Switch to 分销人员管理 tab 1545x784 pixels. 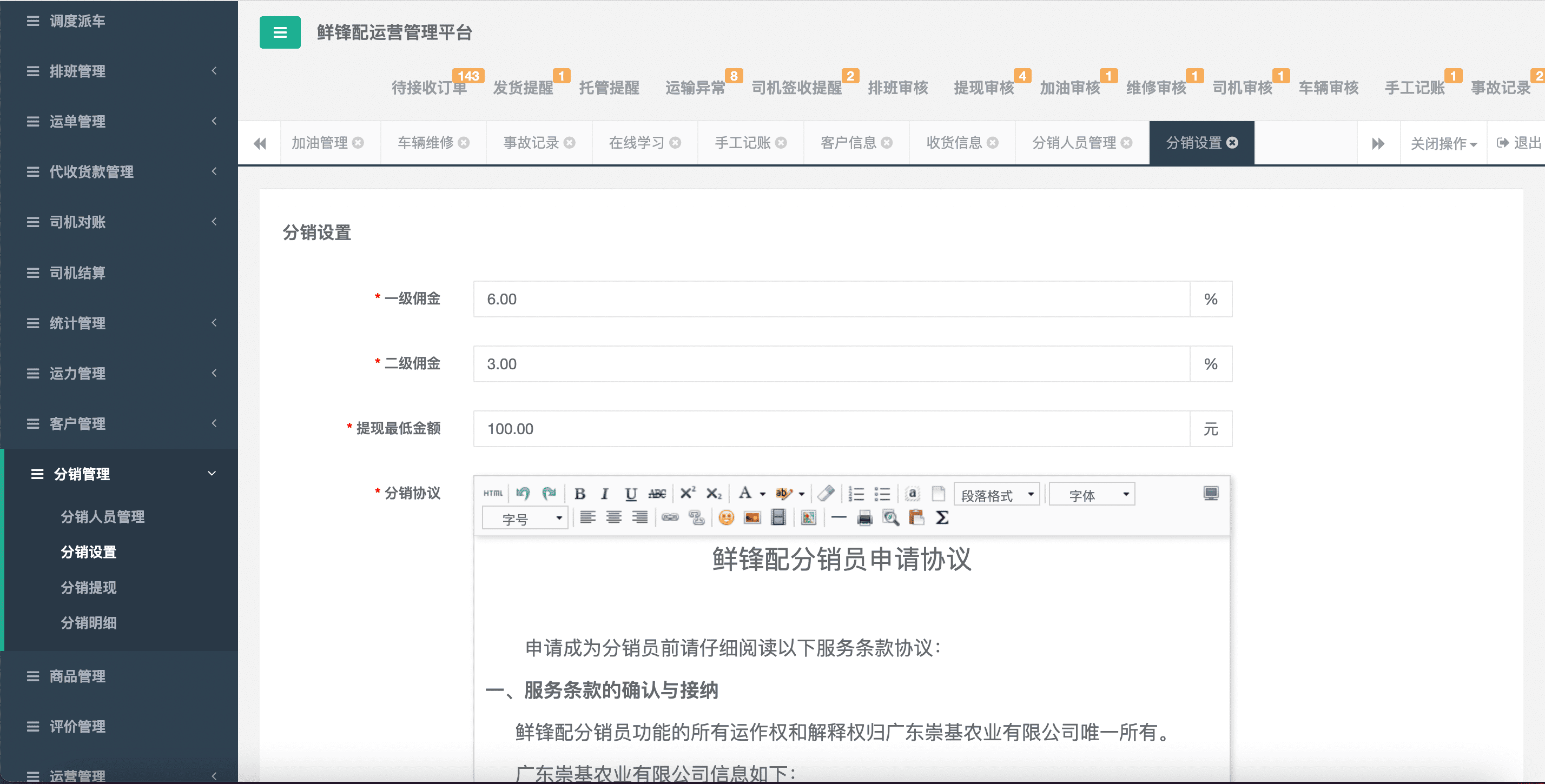[1074, 143]
